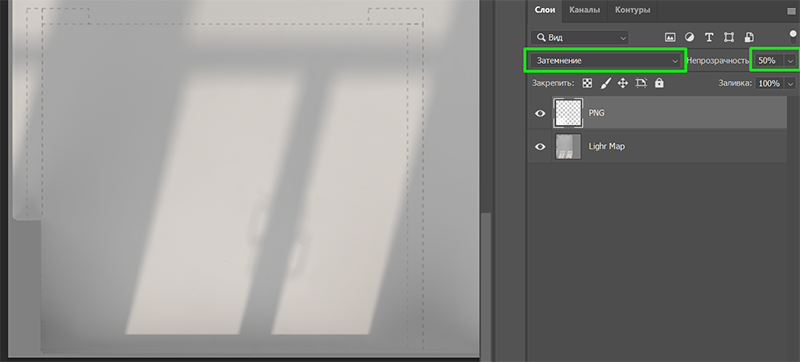
Task: Lock layer position move icon
Action: 622,83
